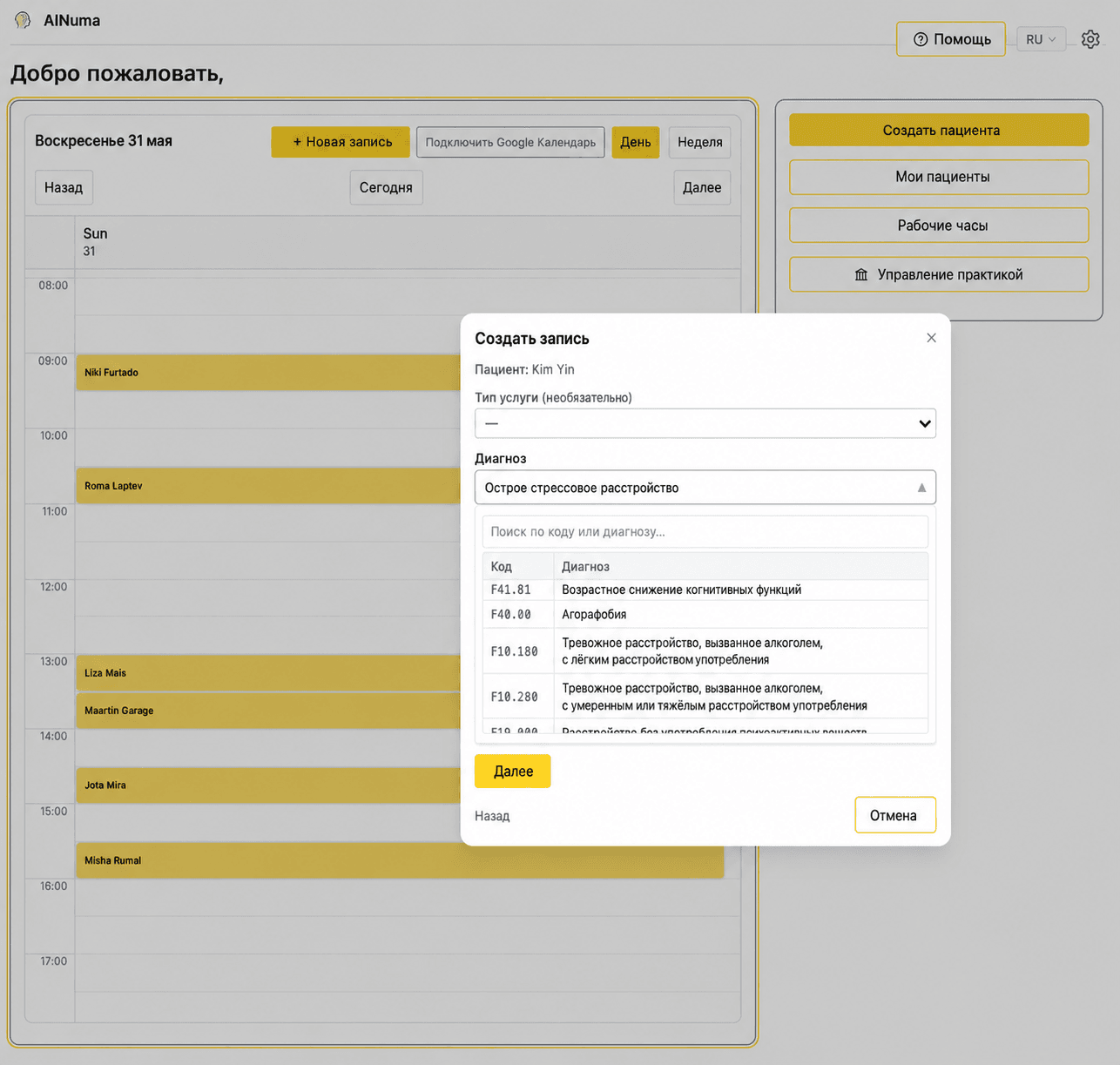Choose diagnosis code F10.180

tap(705, 651)
